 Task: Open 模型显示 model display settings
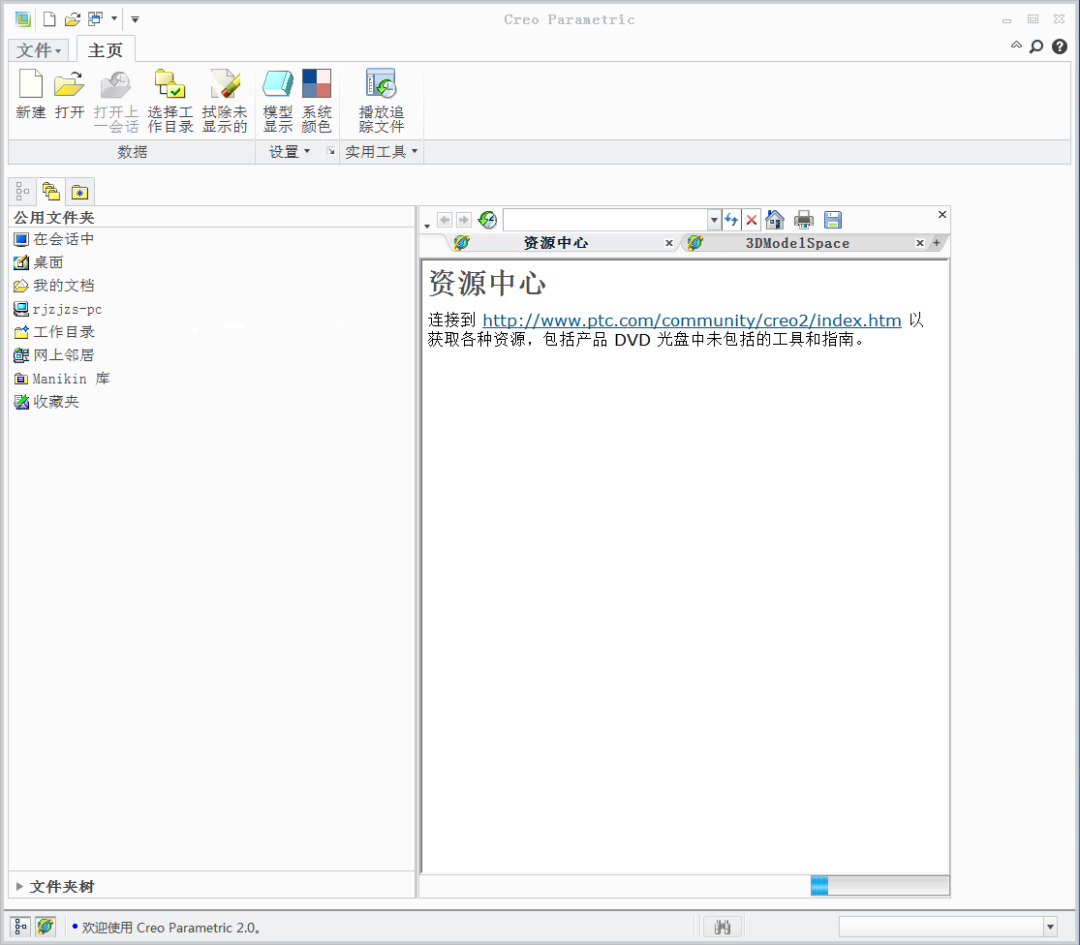(278, 101)
